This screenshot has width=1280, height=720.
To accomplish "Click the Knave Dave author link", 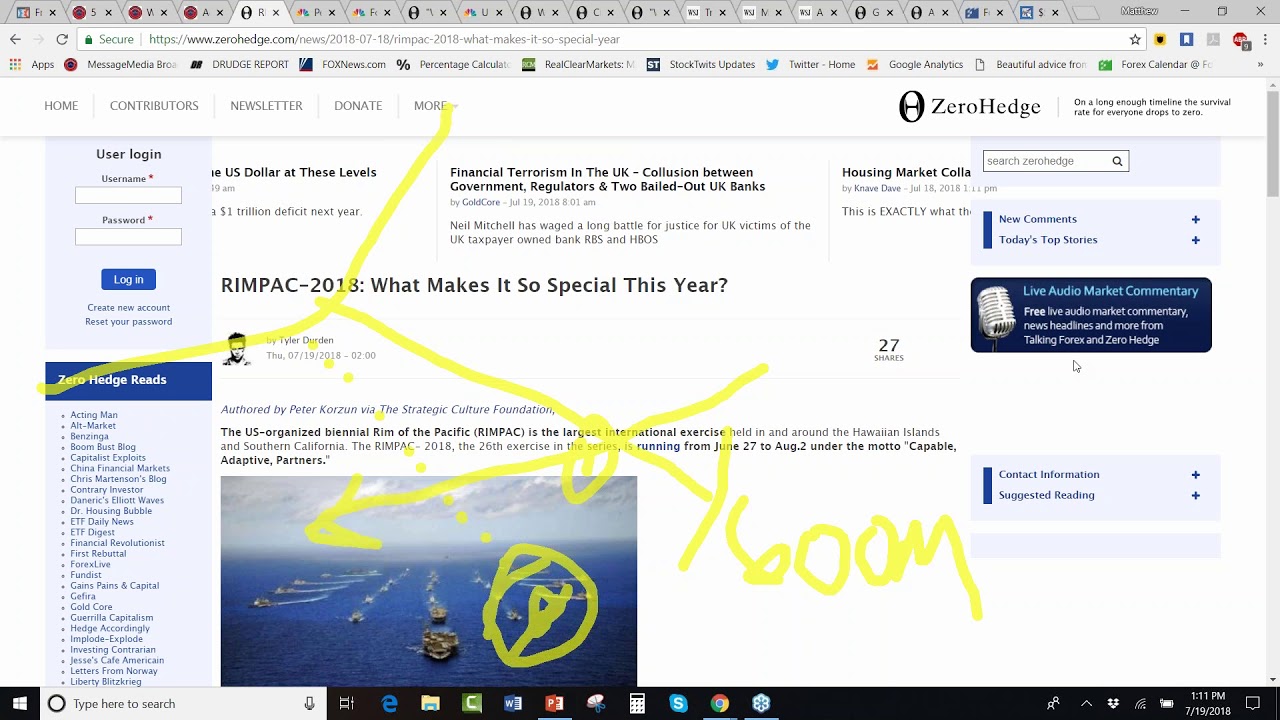I will point(877,189).
